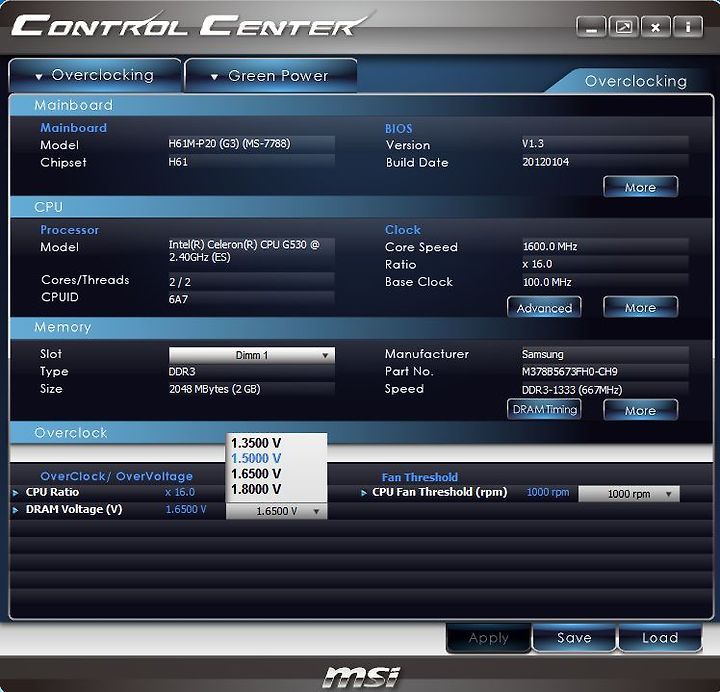Click the BIOS version V1.3 value

pos(533,144)
